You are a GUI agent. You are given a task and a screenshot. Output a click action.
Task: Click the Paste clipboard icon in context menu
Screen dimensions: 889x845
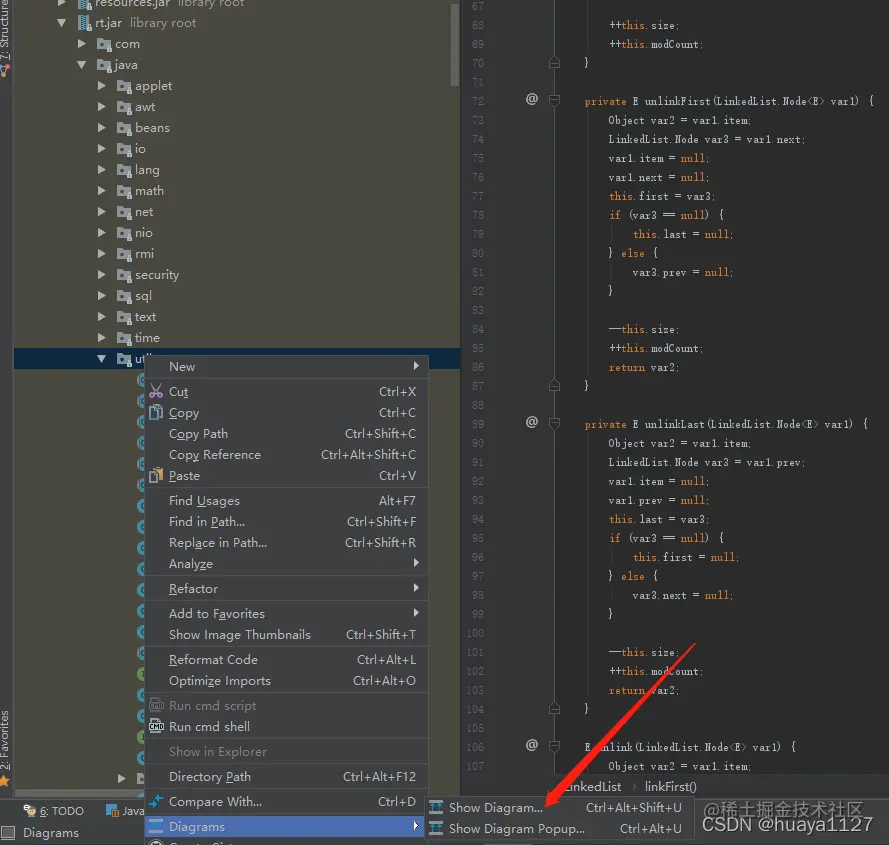pyautogui.click(x=156, y=475)
